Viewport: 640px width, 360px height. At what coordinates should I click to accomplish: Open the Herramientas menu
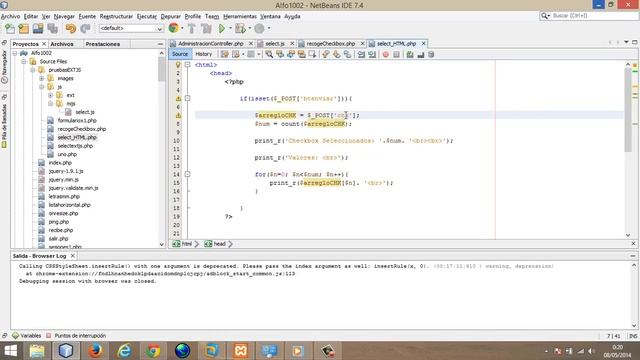point(240,16)
